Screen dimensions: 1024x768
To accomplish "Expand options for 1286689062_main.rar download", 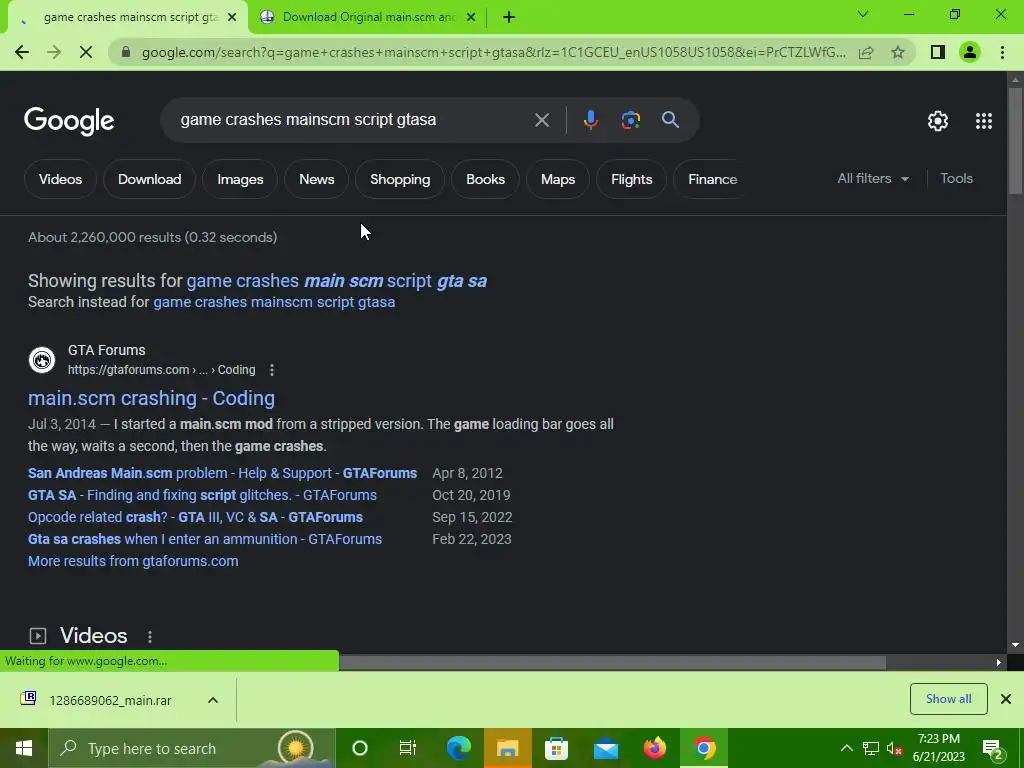I will coord(213,700).
